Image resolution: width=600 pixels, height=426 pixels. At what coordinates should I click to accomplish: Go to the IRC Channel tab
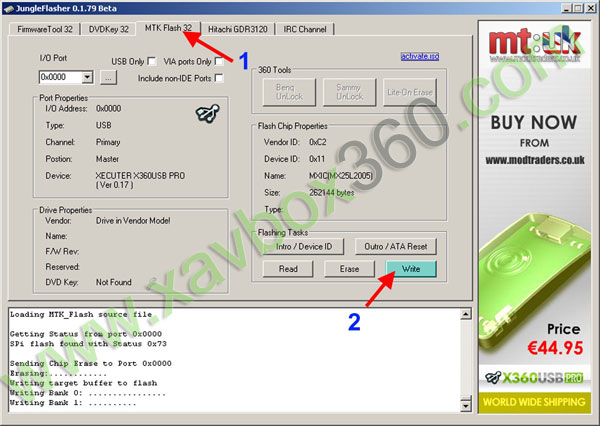(x=305, y=29)
